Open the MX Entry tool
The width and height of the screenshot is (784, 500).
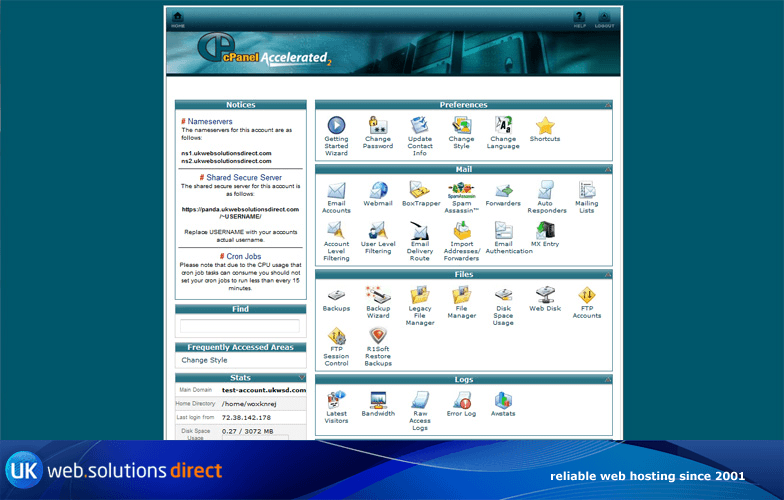pos(545,231)
